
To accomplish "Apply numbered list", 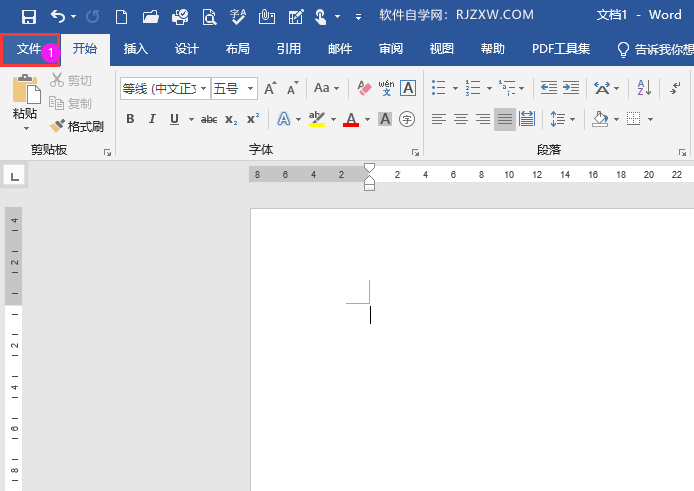I will coord(473,88).
